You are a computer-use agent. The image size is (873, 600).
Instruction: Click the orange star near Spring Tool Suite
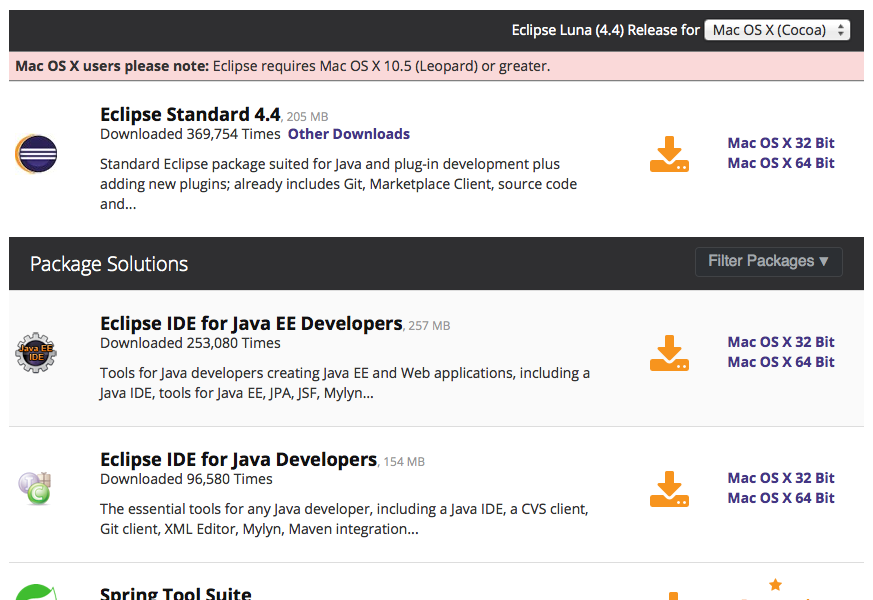(x=775, y=585)
